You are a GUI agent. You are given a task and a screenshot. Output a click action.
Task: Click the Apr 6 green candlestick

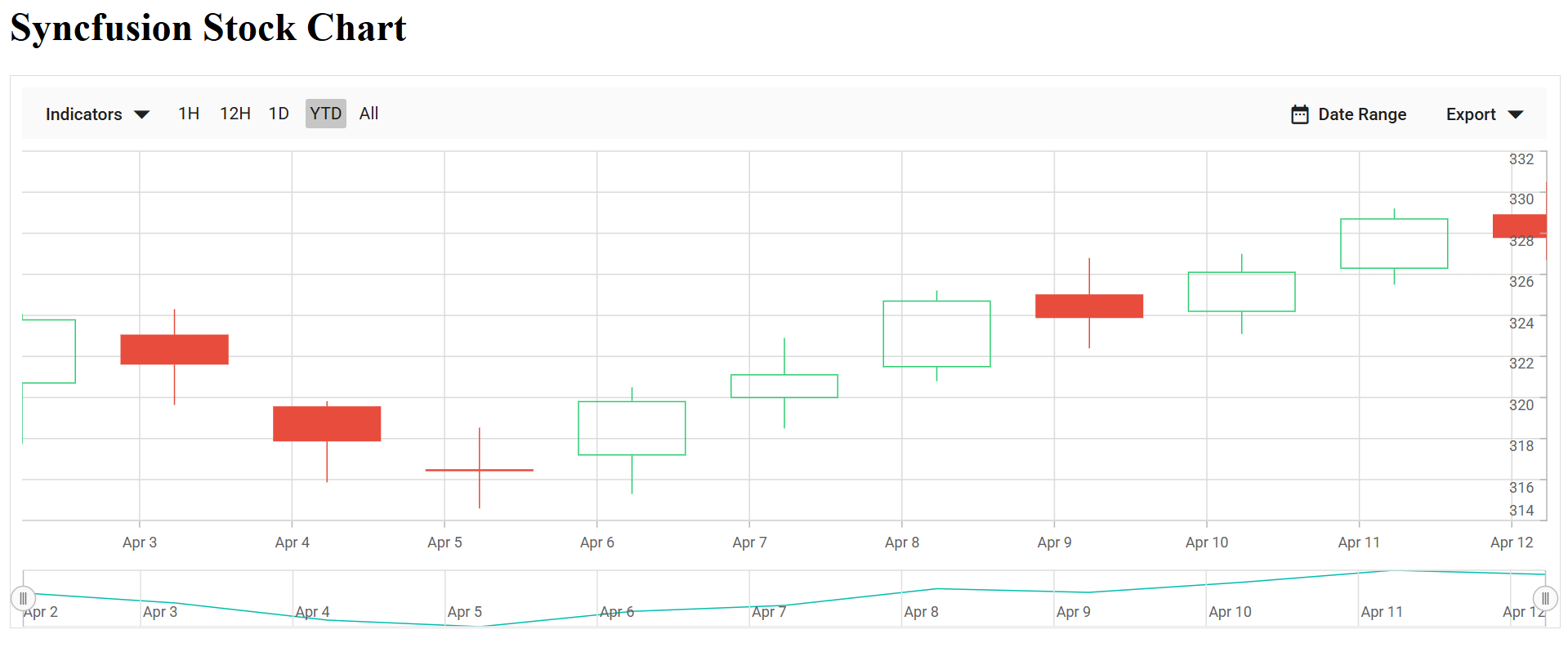[x=632, y=428]
